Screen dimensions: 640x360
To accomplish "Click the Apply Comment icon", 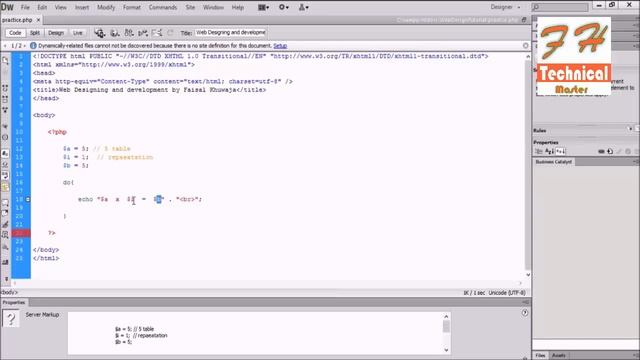I will pos(5,202).
